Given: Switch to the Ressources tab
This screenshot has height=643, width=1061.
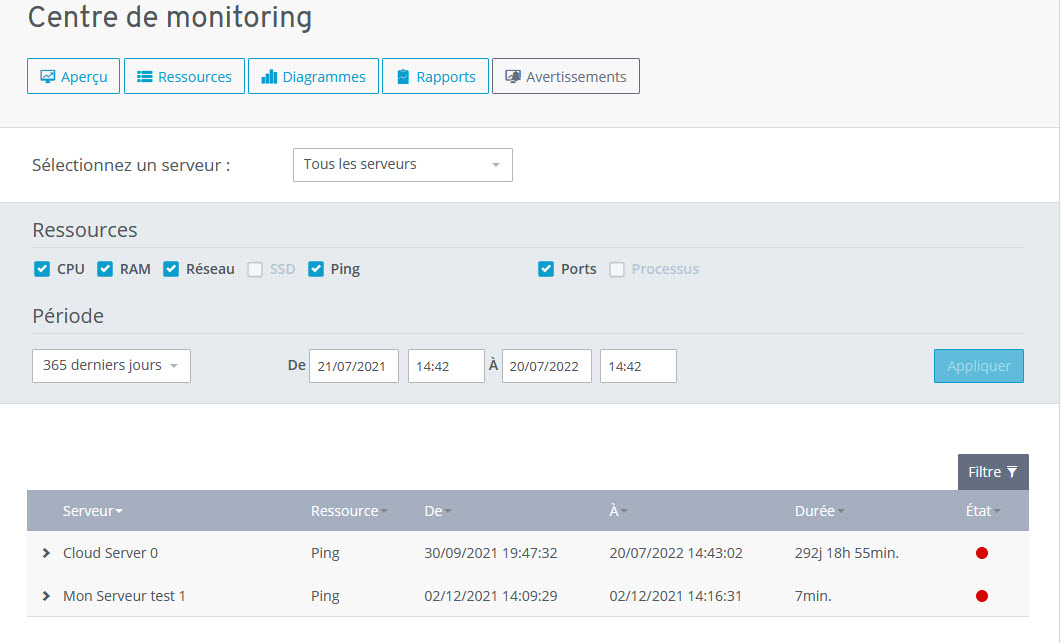Looking at the screenshot, I should (x=184, y=76).
